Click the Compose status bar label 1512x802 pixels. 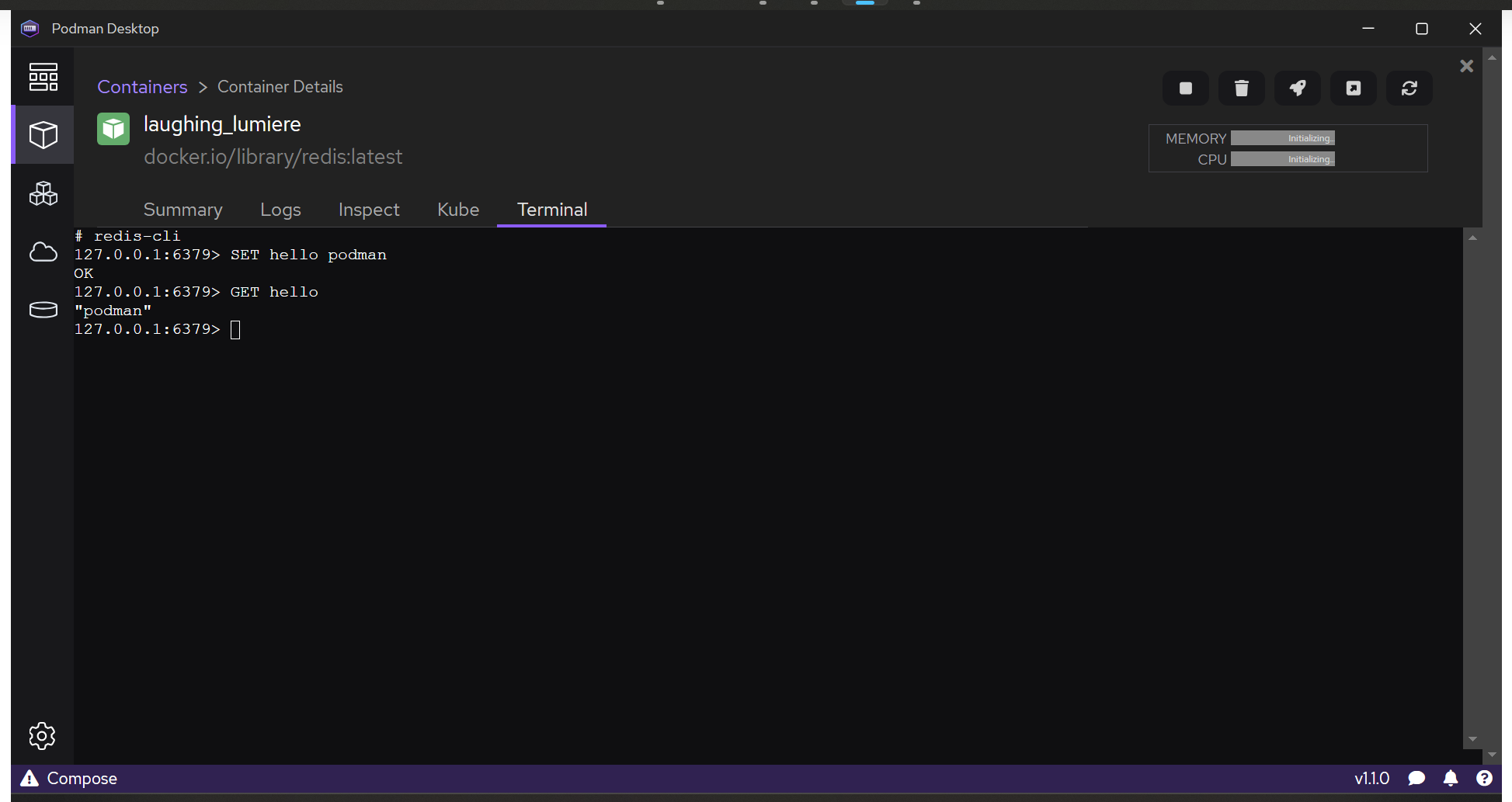point(82,778)
